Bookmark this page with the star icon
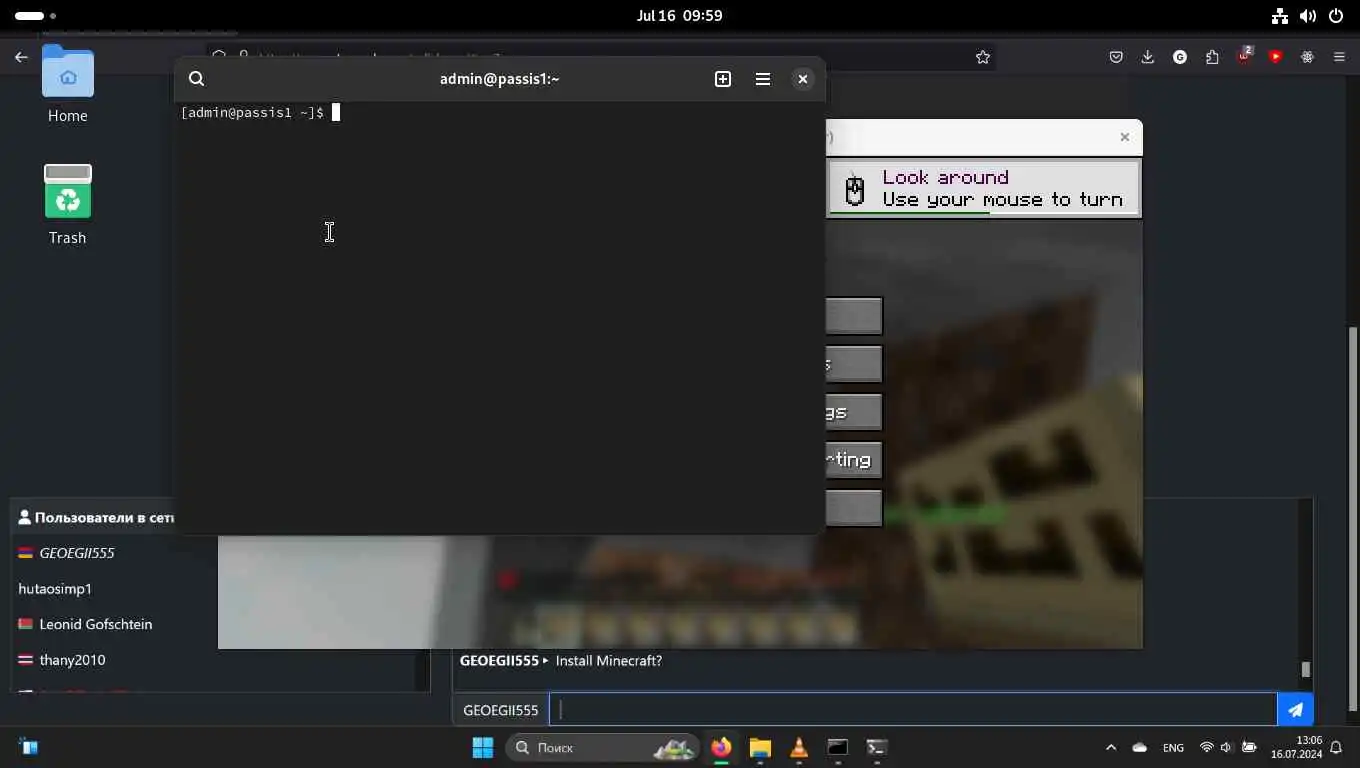This screenshot has height=768, width=1360. click(983, 57)
